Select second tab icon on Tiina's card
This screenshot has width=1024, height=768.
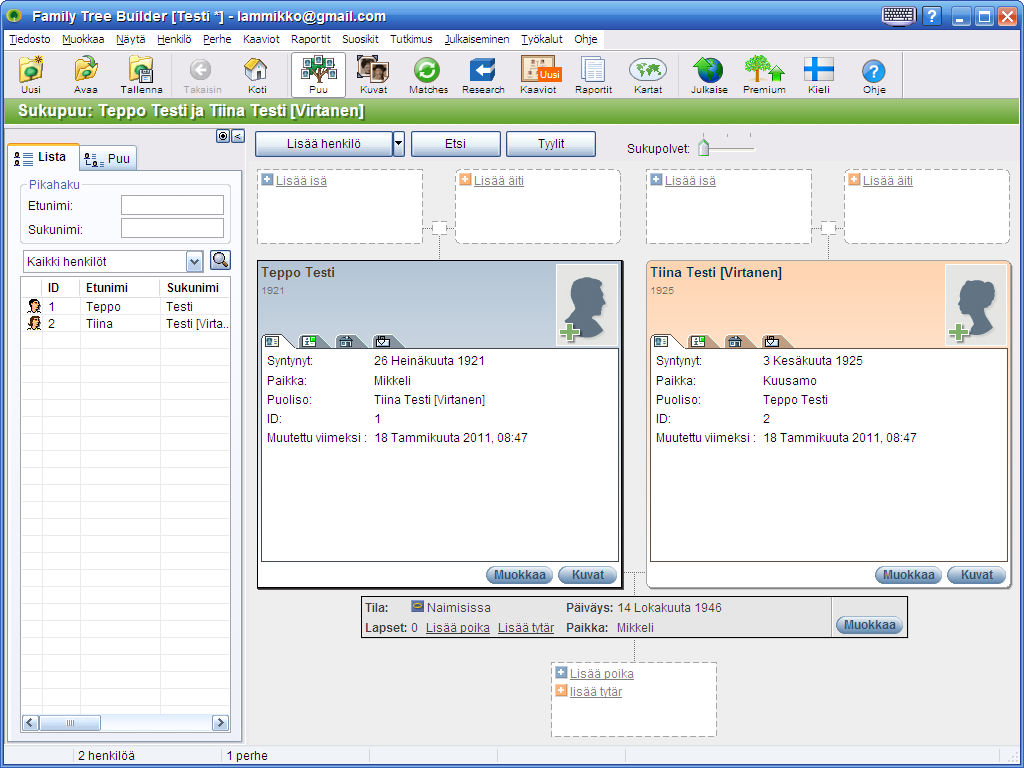point(697,341)
